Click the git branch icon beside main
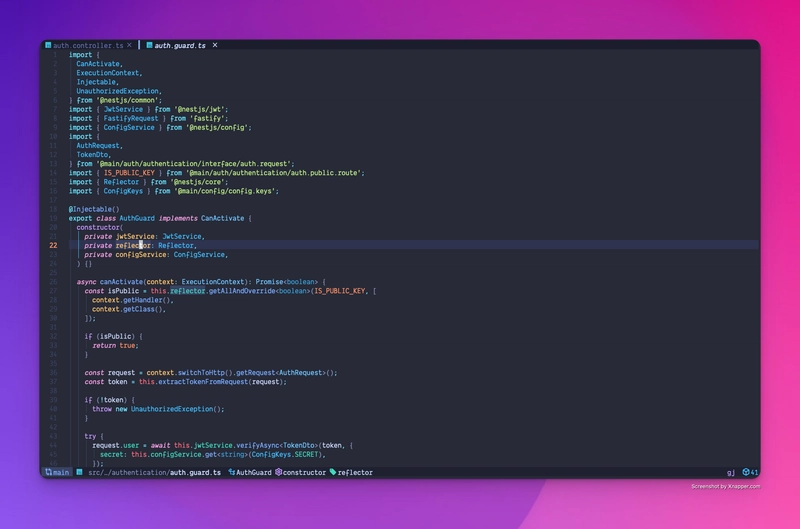The image size is (800, 529). pyautogui.click(x=48, y=472)
